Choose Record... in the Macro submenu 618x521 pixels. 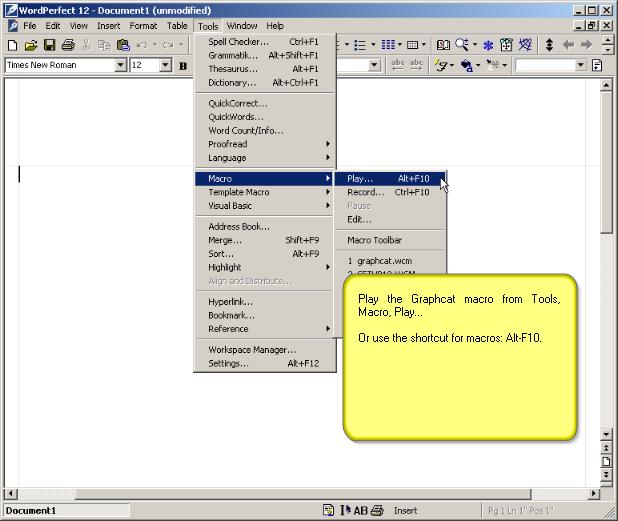pos(390,192)
